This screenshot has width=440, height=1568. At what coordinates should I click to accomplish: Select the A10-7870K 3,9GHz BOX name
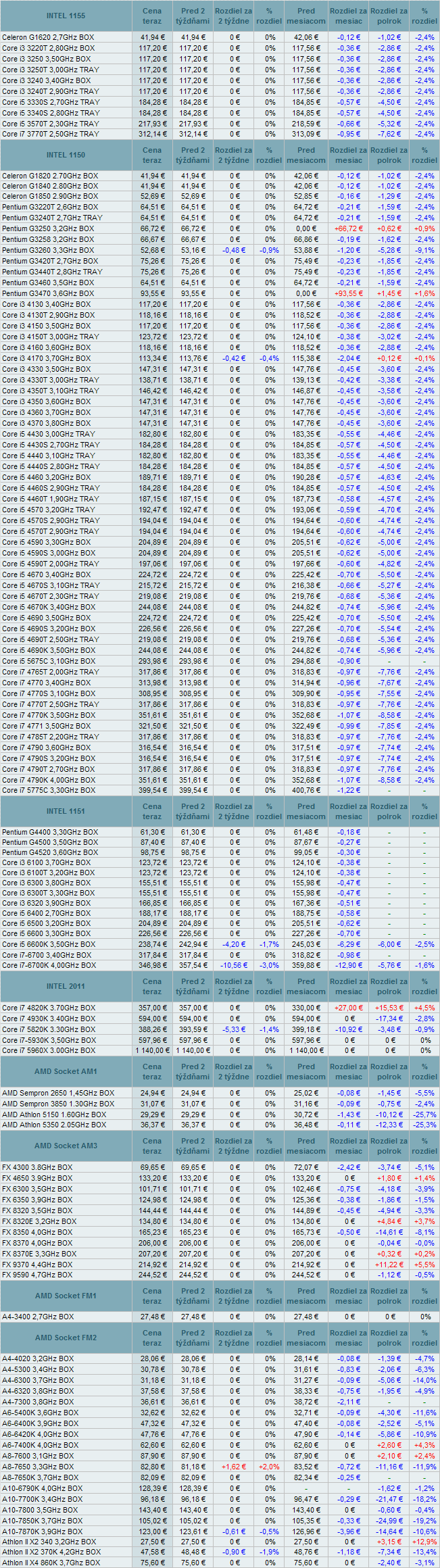(43, 1532)
